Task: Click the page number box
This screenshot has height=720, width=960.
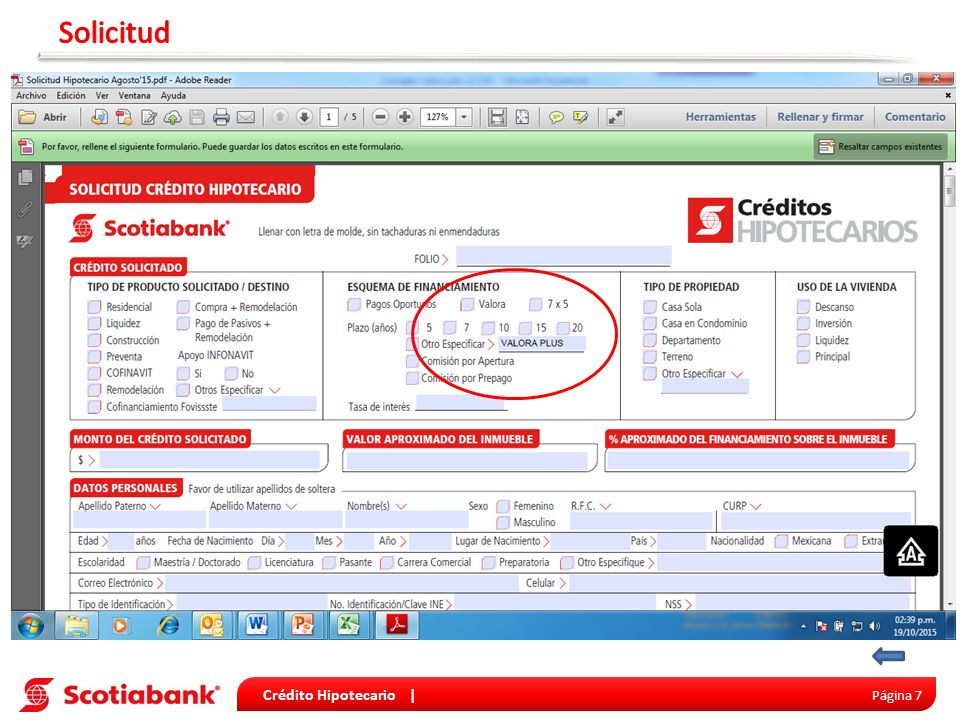Action: click(x=329, y=116)
